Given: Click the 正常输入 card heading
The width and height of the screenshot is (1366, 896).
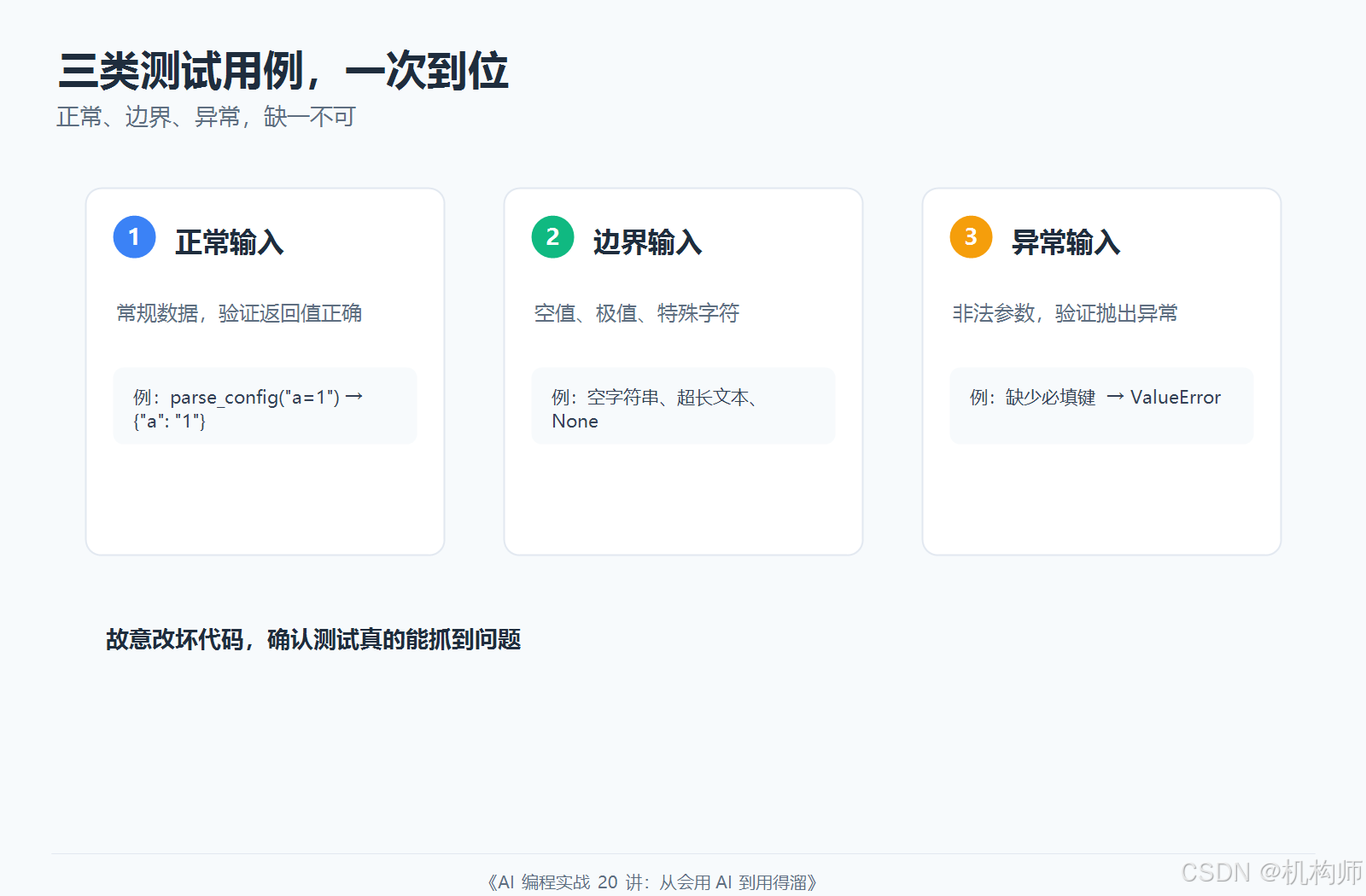Looking at the screenshot, I should point(230,242).
